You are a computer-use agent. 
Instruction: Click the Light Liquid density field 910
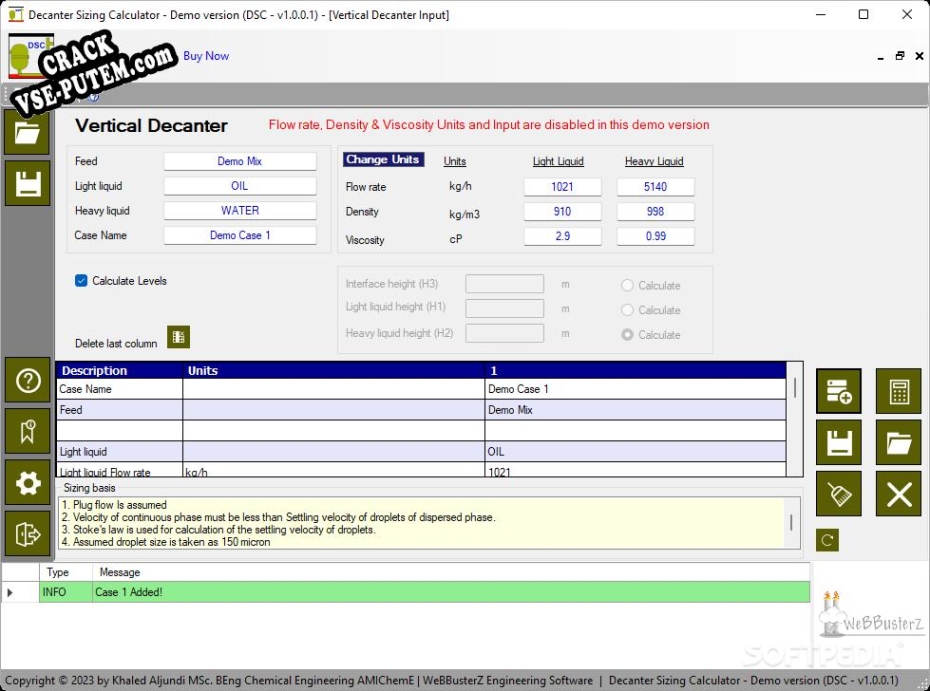click(562, 212)
